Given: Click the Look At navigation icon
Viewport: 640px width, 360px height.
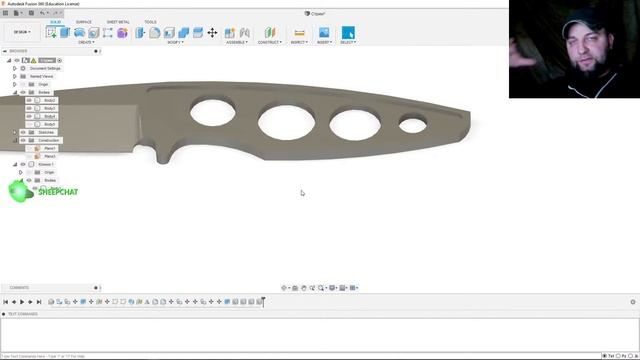Looking at the screenshot, I should 295,288.
